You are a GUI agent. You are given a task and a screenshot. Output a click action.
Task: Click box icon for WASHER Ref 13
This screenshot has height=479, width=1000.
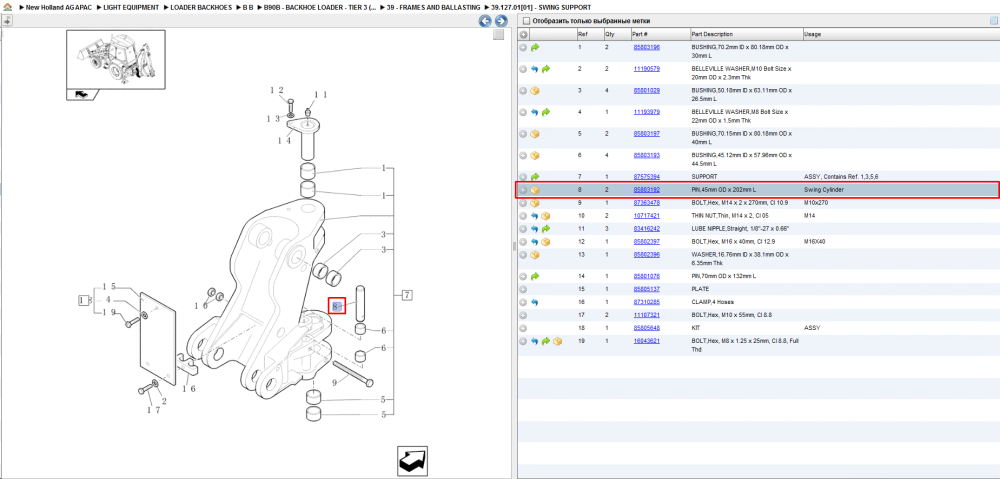tap(535, 255)
